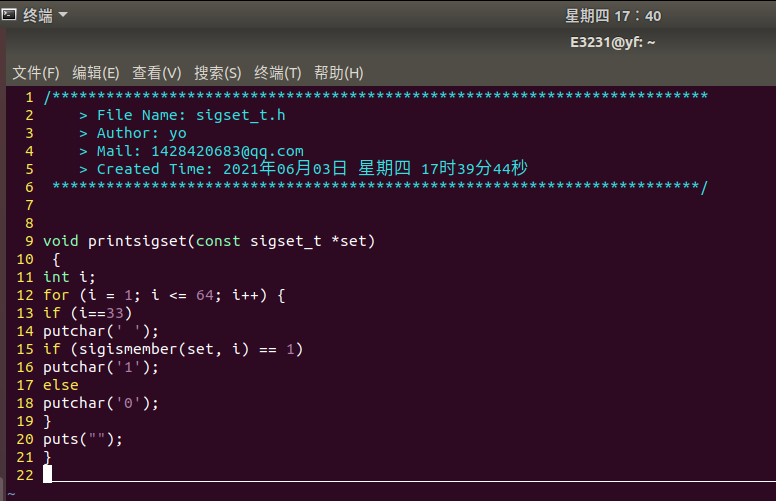Open the 帮助(H) menu
Screen dimensions: 776x501
pyautogui.click(x=339, y=73)
